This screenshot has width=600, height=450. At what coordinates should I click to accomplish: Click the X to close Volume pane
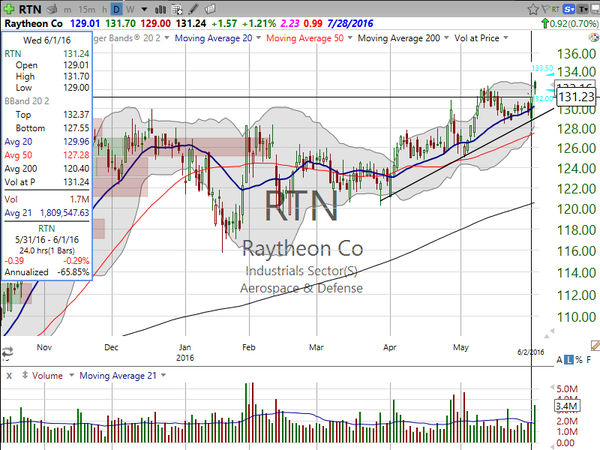click(9, 376)
